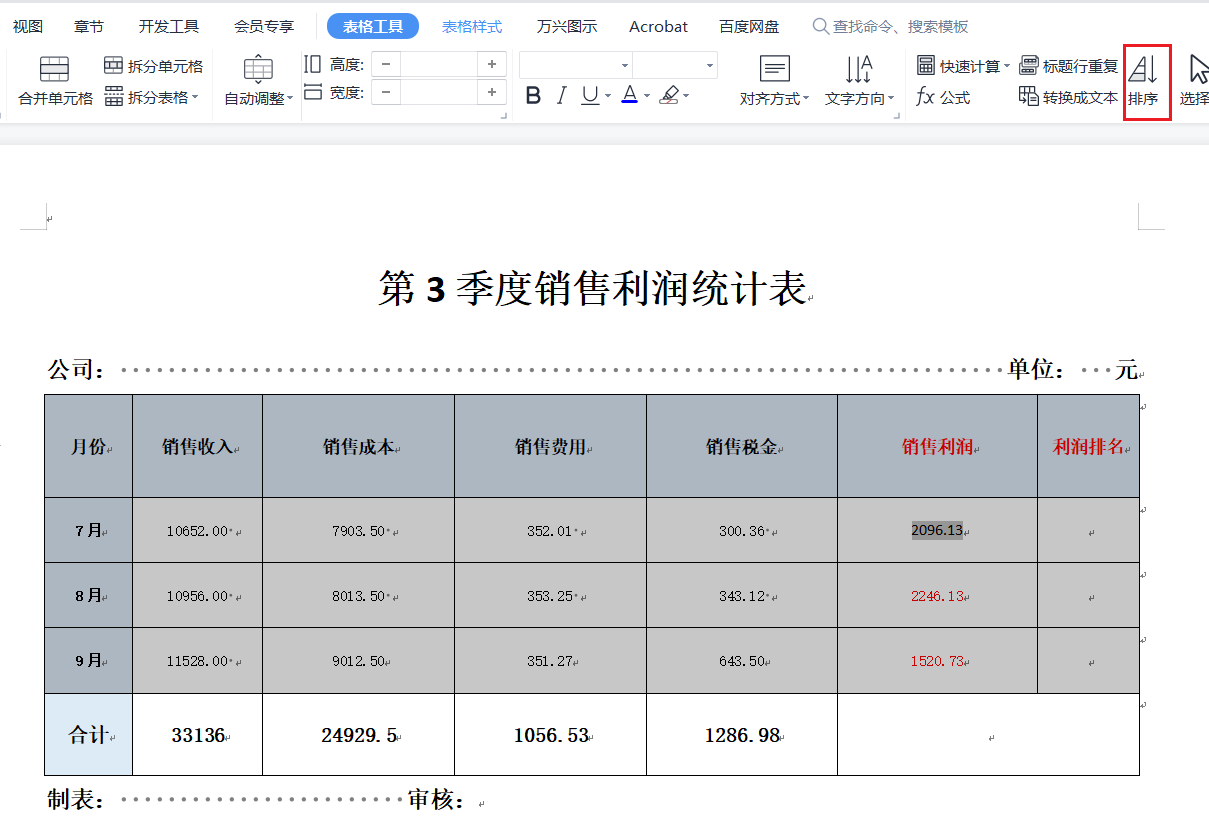The image size is (1209, 822).
Task: Click the 标题行重复 repeat header row icon
Action: [x=1028, y=66]
